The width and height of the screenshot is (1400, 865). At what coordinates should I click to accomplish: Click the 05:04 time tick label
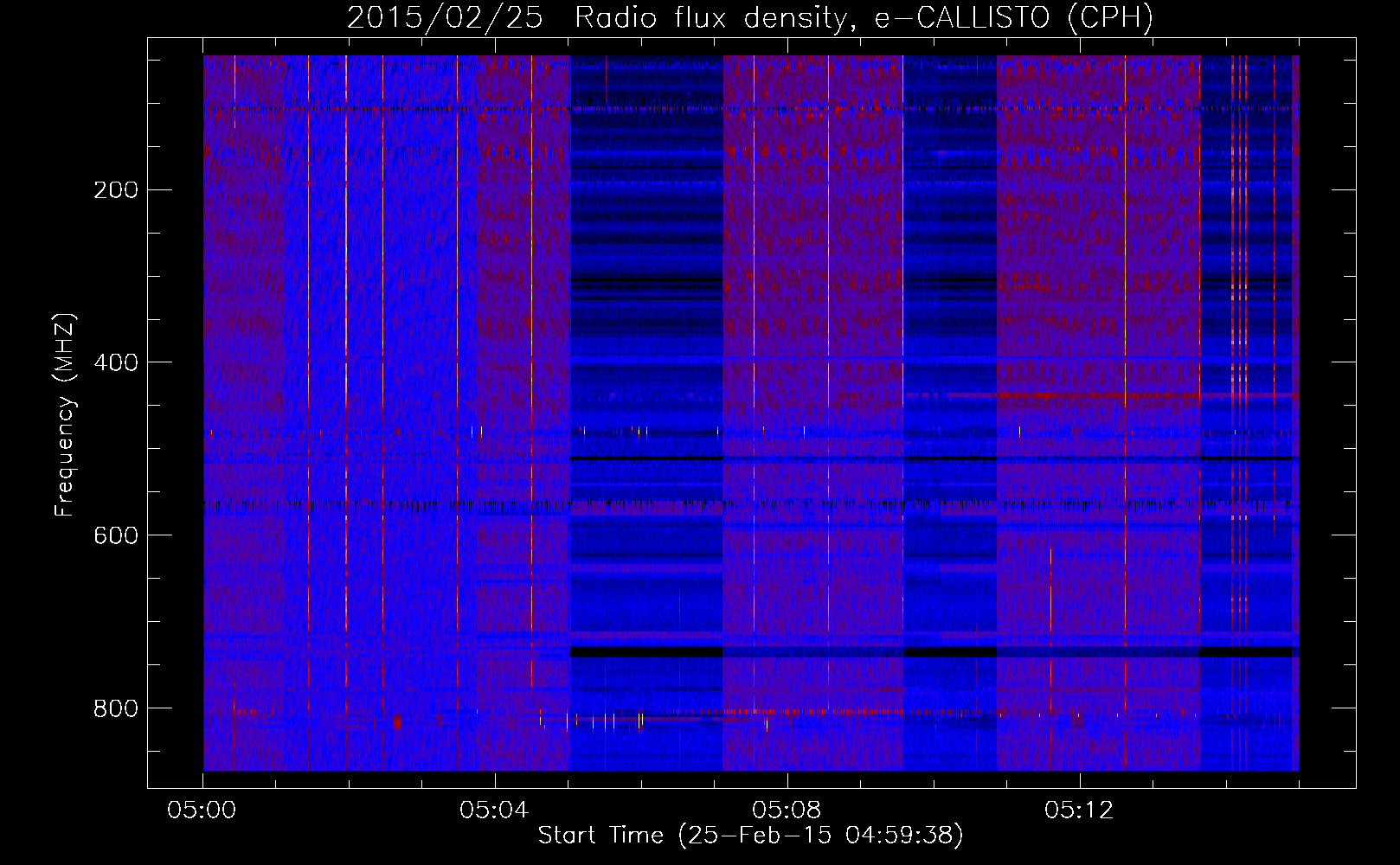click(494, 811)
